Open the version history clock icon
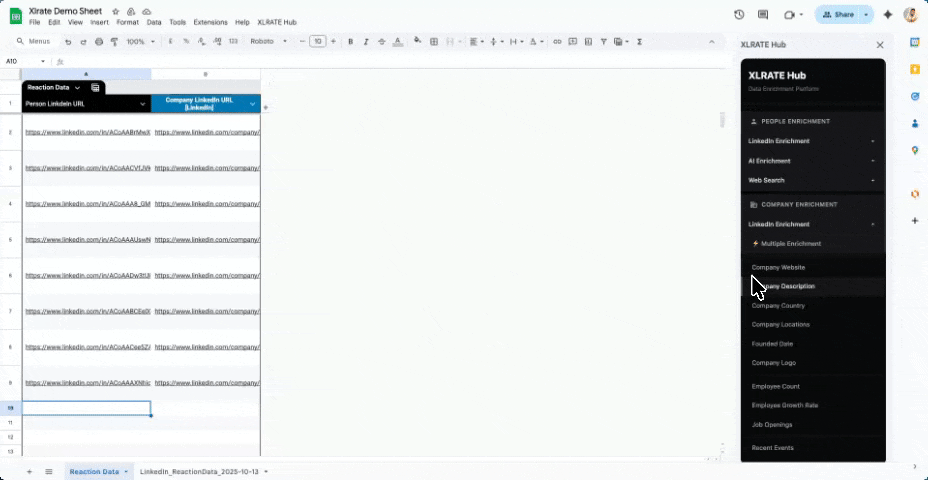This screenshot has height=480, width=928. [739, 15]
